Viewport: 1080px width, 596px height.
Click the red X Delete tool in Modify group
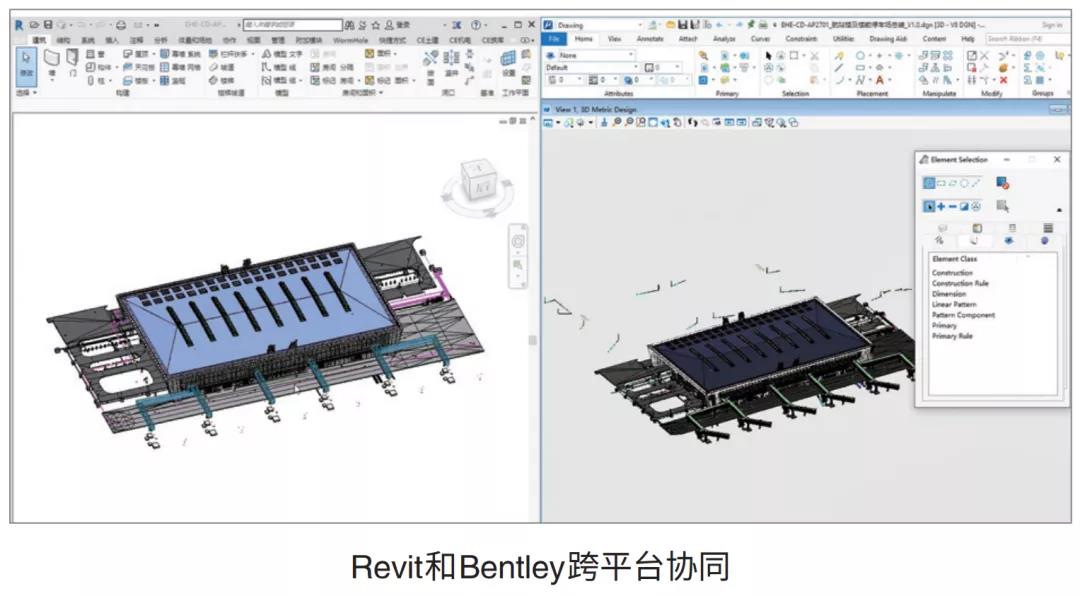1004,79
